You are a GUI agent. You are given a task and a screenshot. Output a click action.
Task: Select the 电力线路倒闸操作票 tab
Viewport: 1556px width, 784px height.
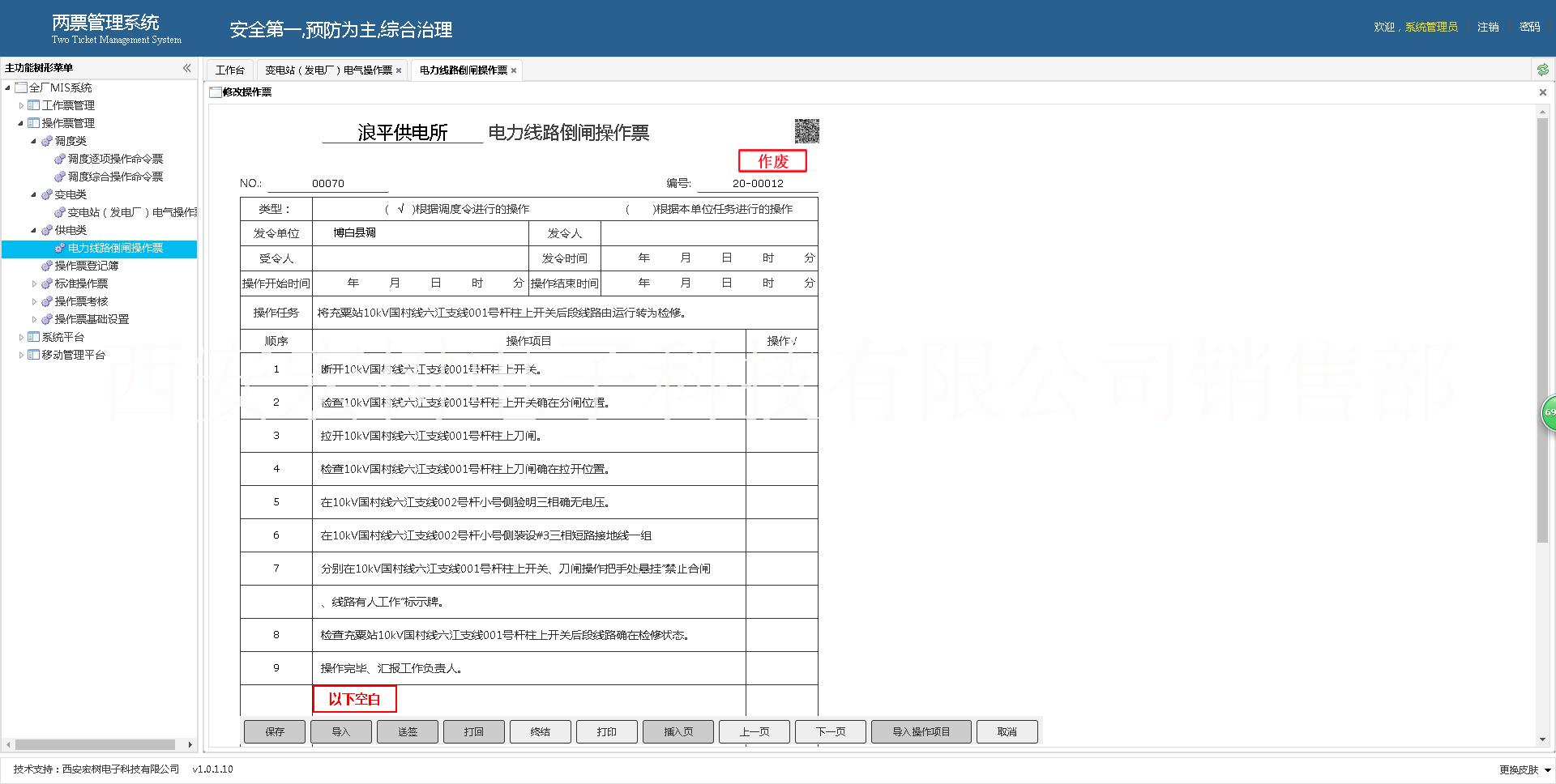[x=464, y=70]
